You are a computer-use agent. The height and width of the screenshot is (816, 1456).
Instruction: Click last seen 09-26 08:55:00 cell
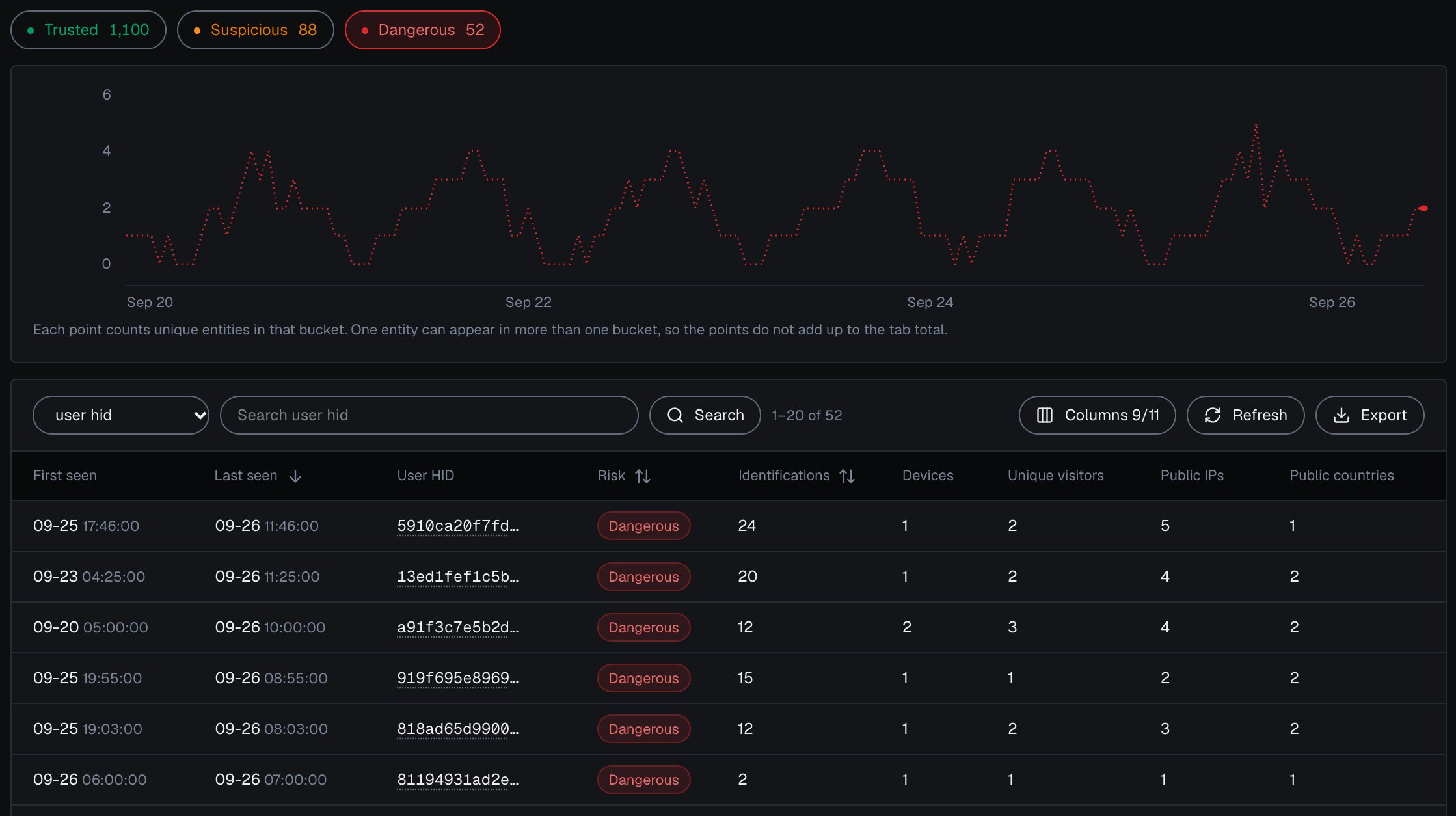click(x=271, y=678)
